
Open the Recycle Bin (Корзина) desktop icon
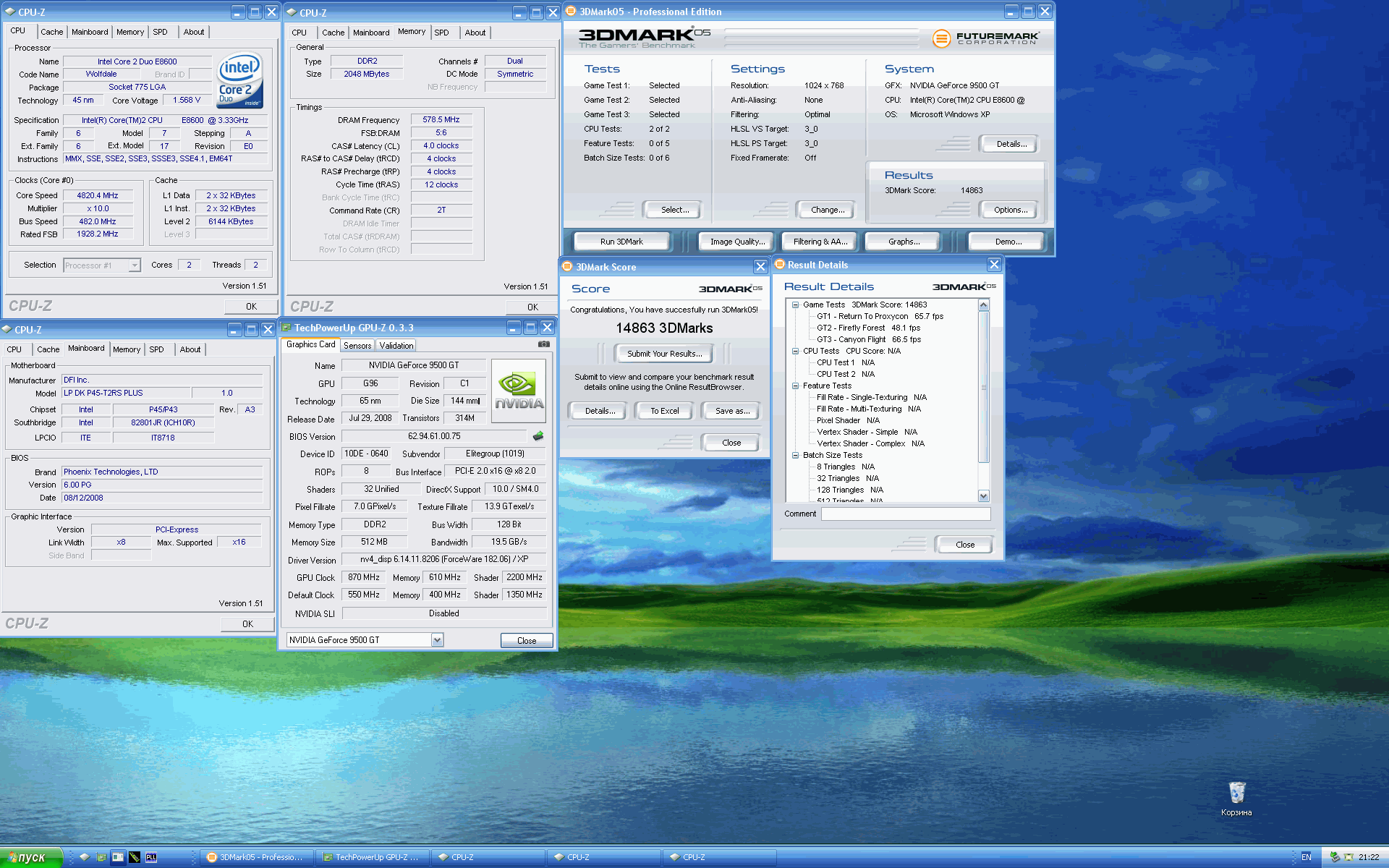click(x=1236, y=799)
